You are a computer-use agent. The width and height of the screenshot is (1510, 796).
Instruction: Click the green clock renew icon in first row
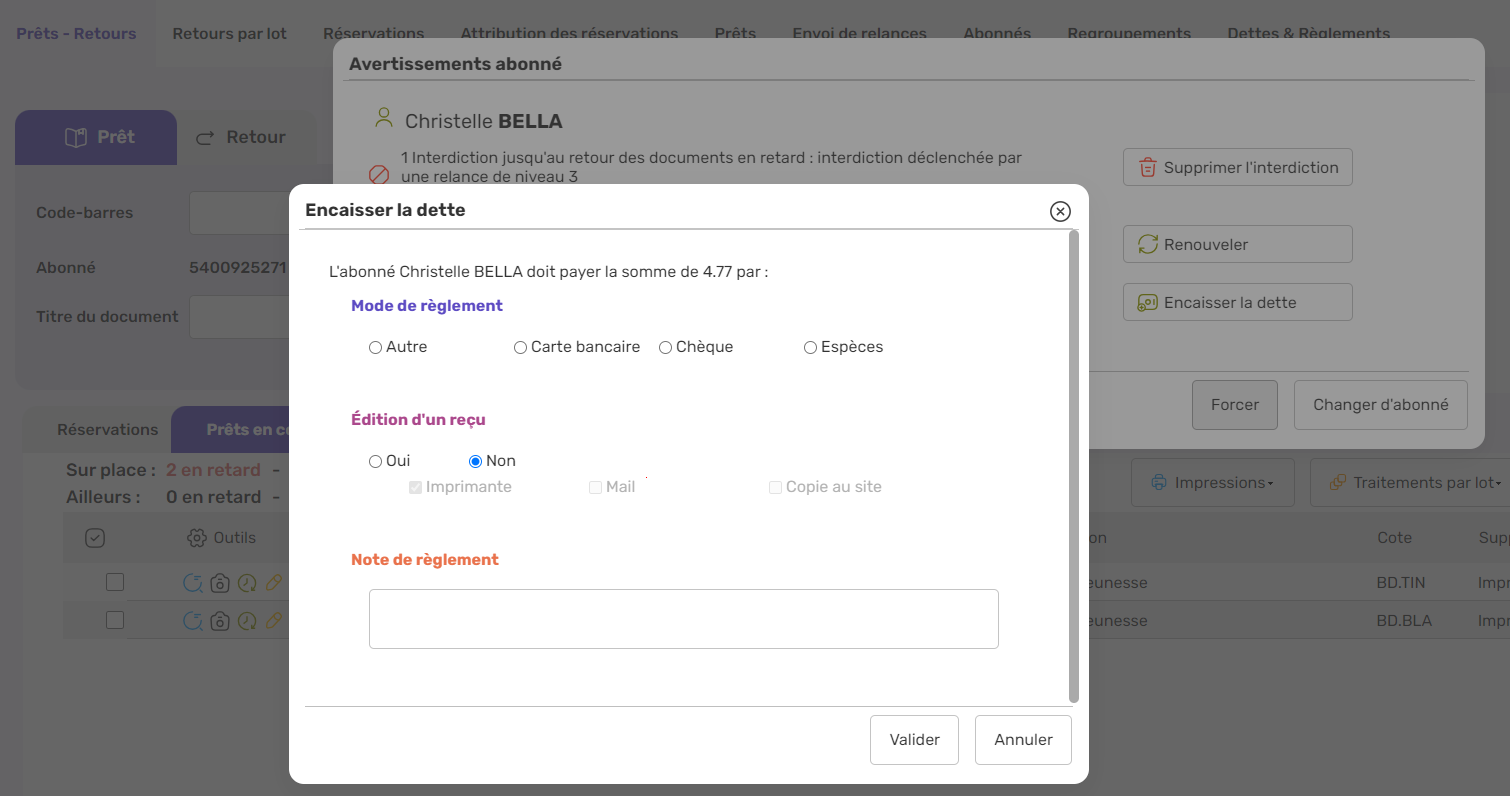point(247,583)
